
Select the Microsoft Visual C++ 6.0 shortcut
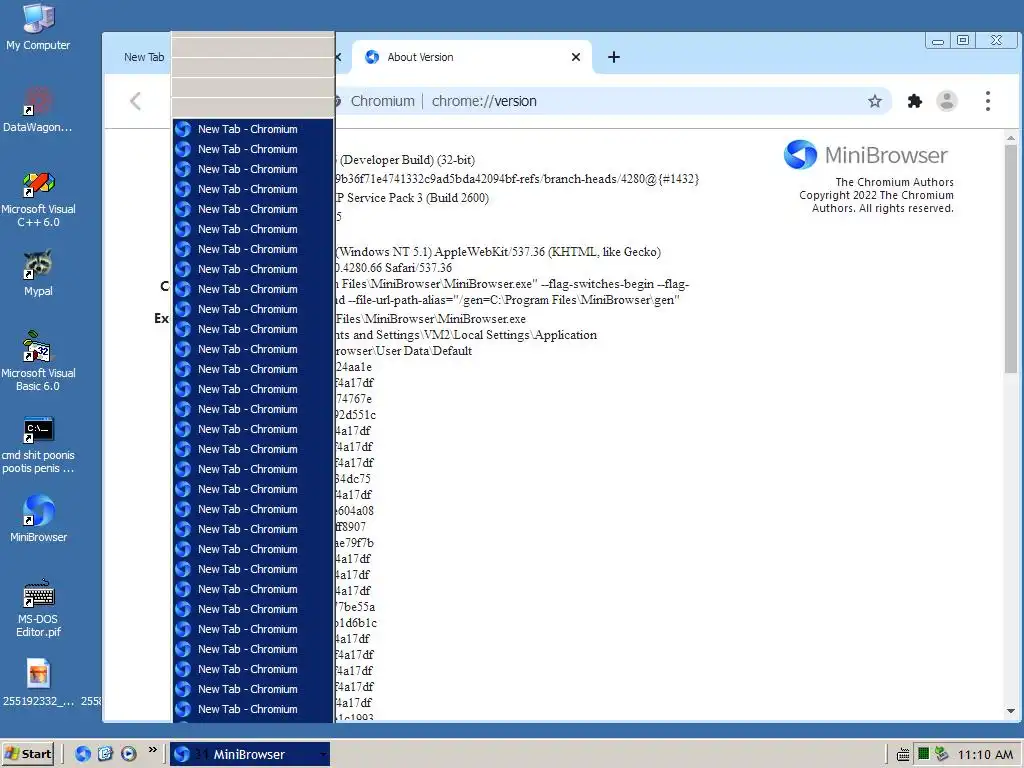(38, 199)
